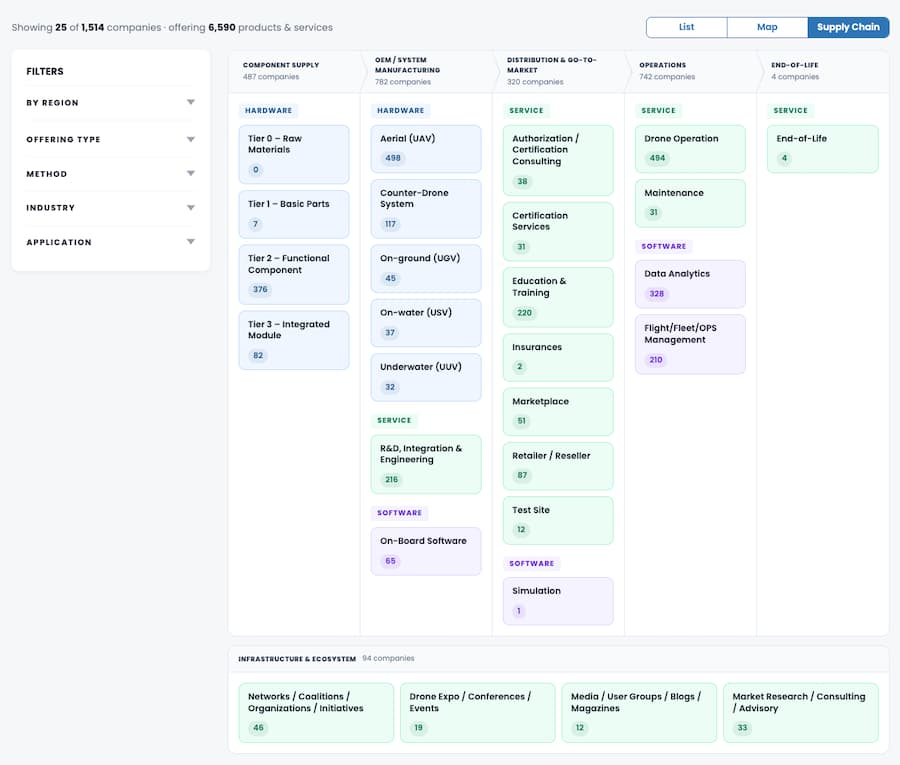Open the Maintenance card

coord(690,203)
